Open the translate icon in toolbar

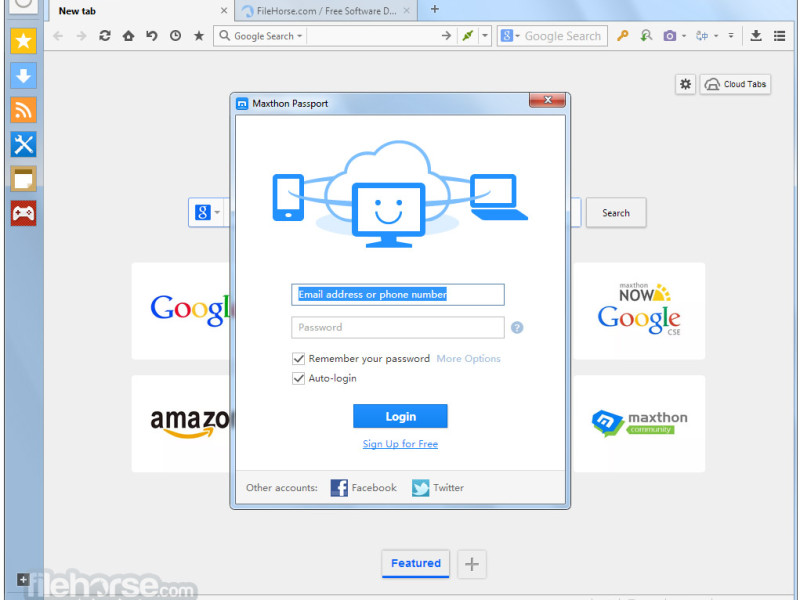pyautogui.click(x=702, y=36)
